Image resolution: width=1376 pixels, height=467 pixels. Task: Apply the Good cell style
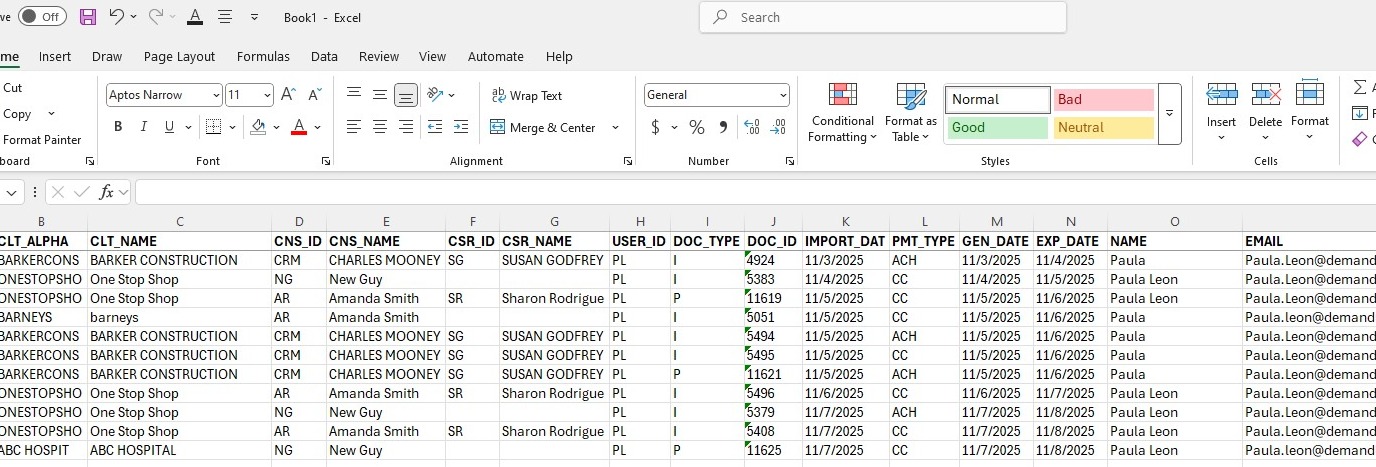coord(997,127)
